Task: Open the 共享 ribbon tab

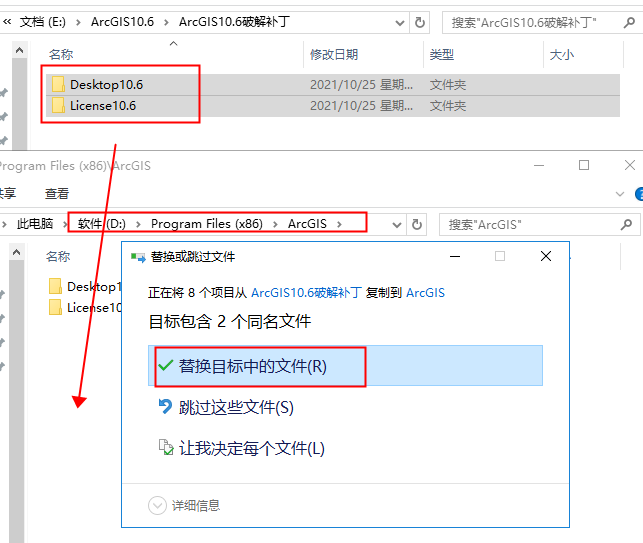Action: tap(7, 193)
